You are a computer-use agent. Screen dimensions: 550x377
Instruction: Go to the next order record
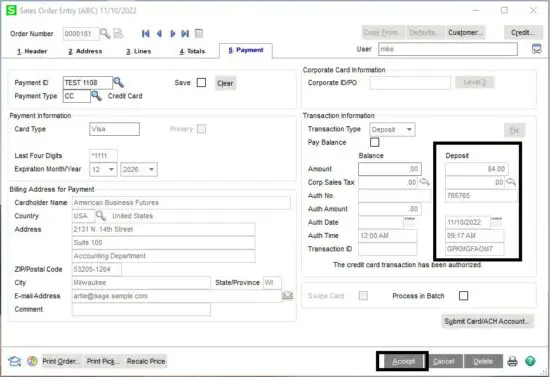click(x=173, y=34)
